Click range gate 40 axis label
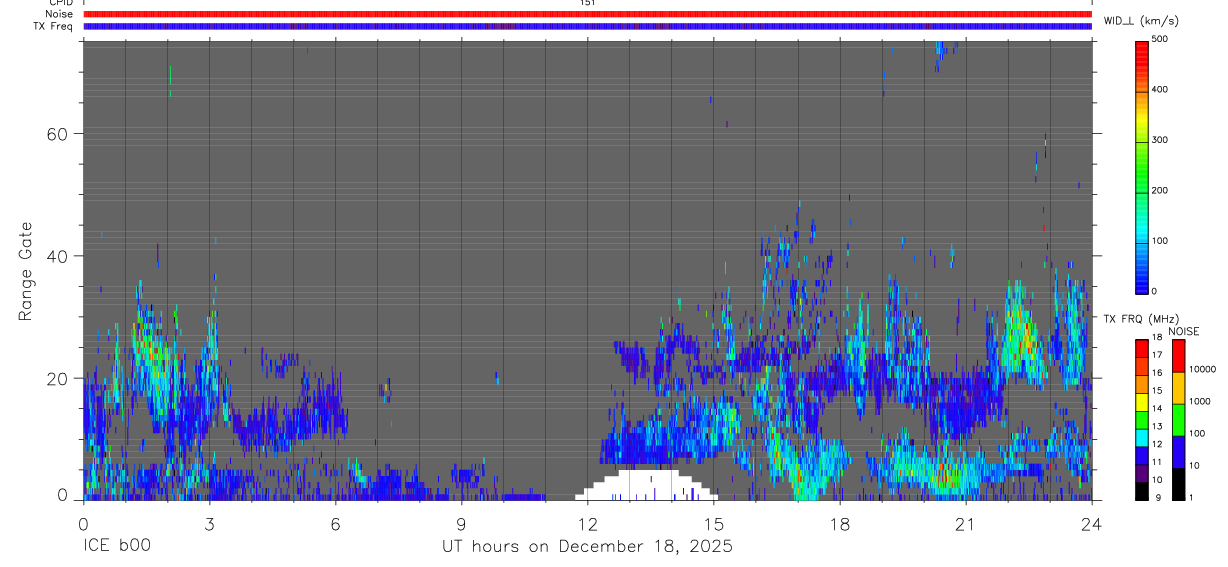The height and width of the screenshot is (567, 1228). (x=58, y=256)
